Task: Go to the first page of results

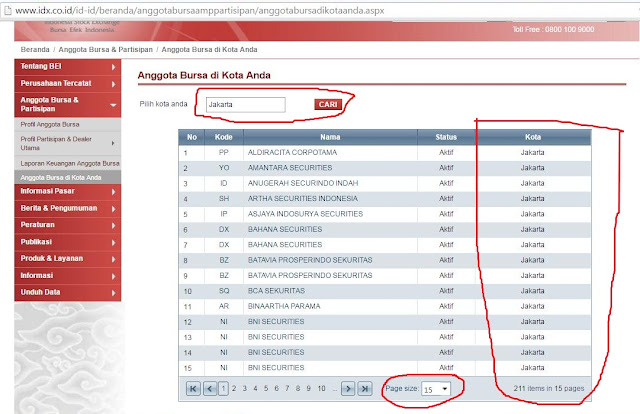Action: [x=193, y=388]
